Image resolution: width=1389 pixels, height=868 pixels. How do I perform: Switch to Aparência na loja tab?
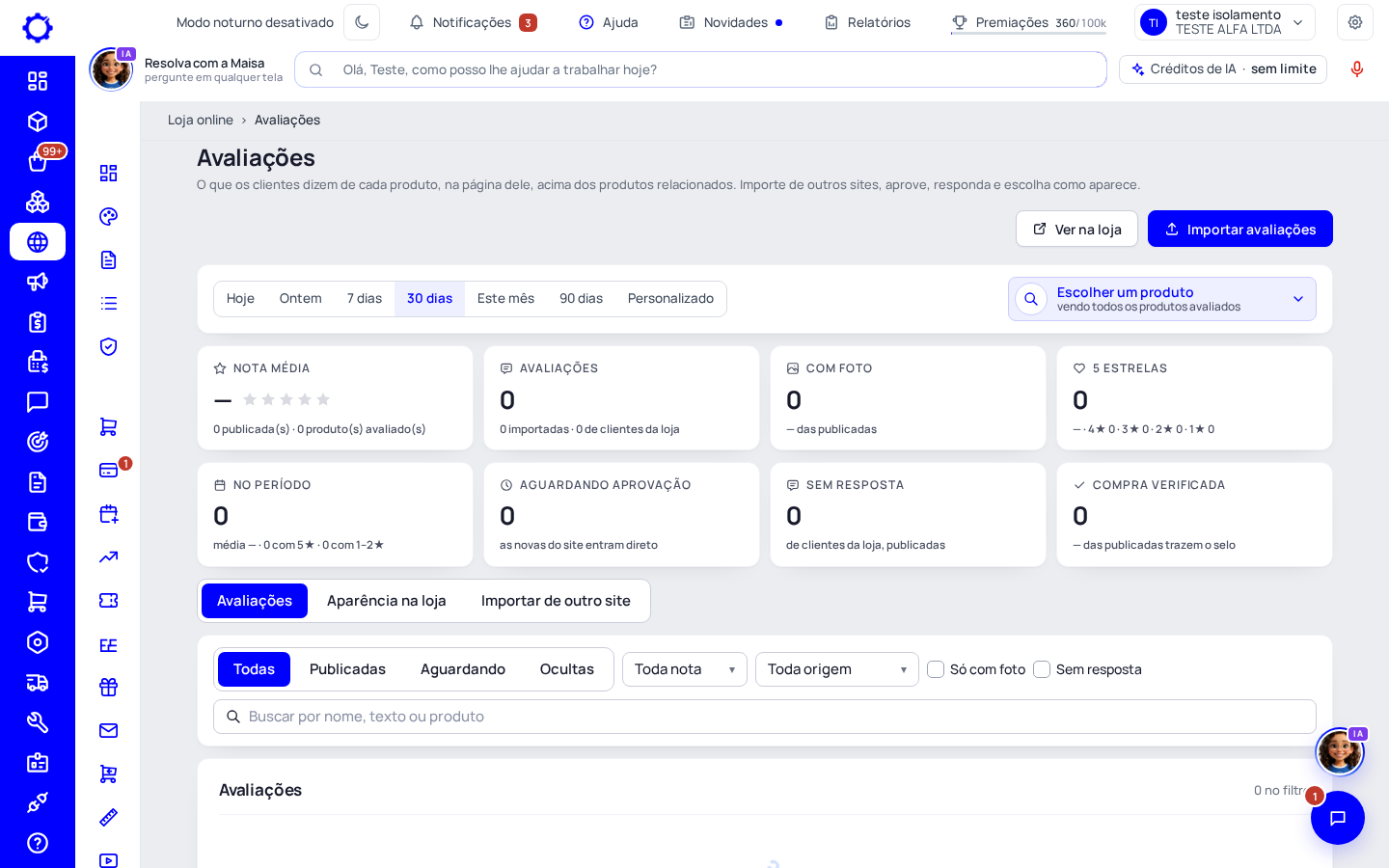click(387, 601)
